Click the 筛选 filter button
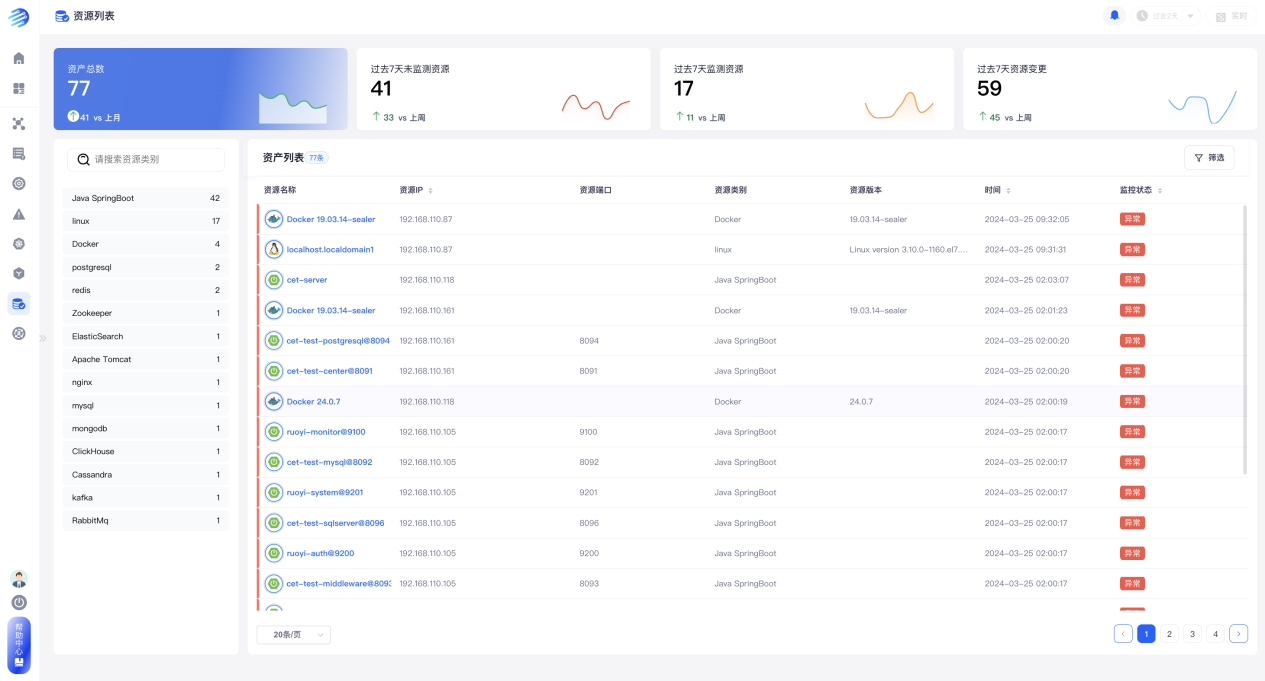The width and height of the screenshot is (1265, 681). pyautogui.click(x=1209, y=158)
